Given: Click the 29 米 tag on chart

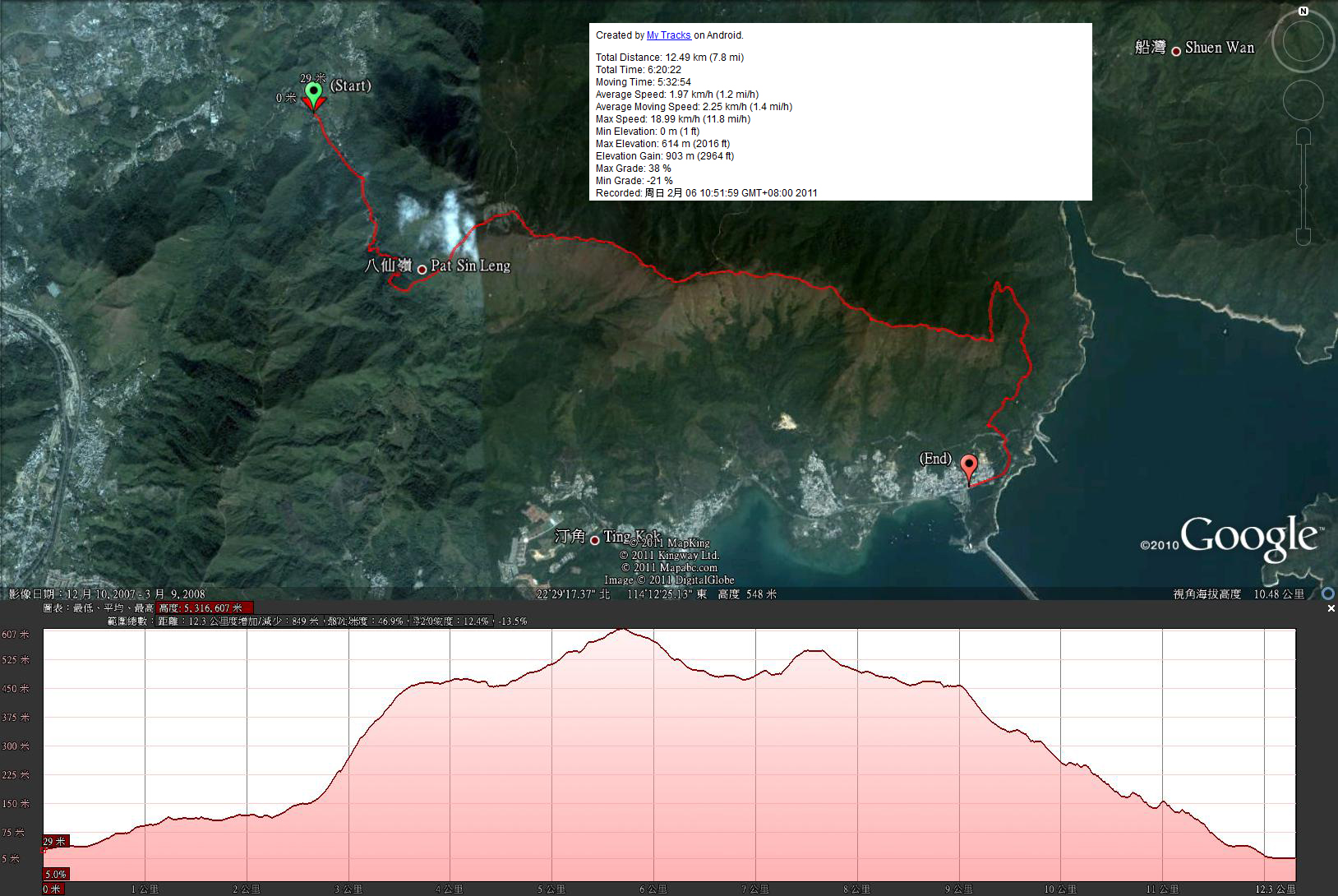Looking at the screenshot, I should (55, 842).
